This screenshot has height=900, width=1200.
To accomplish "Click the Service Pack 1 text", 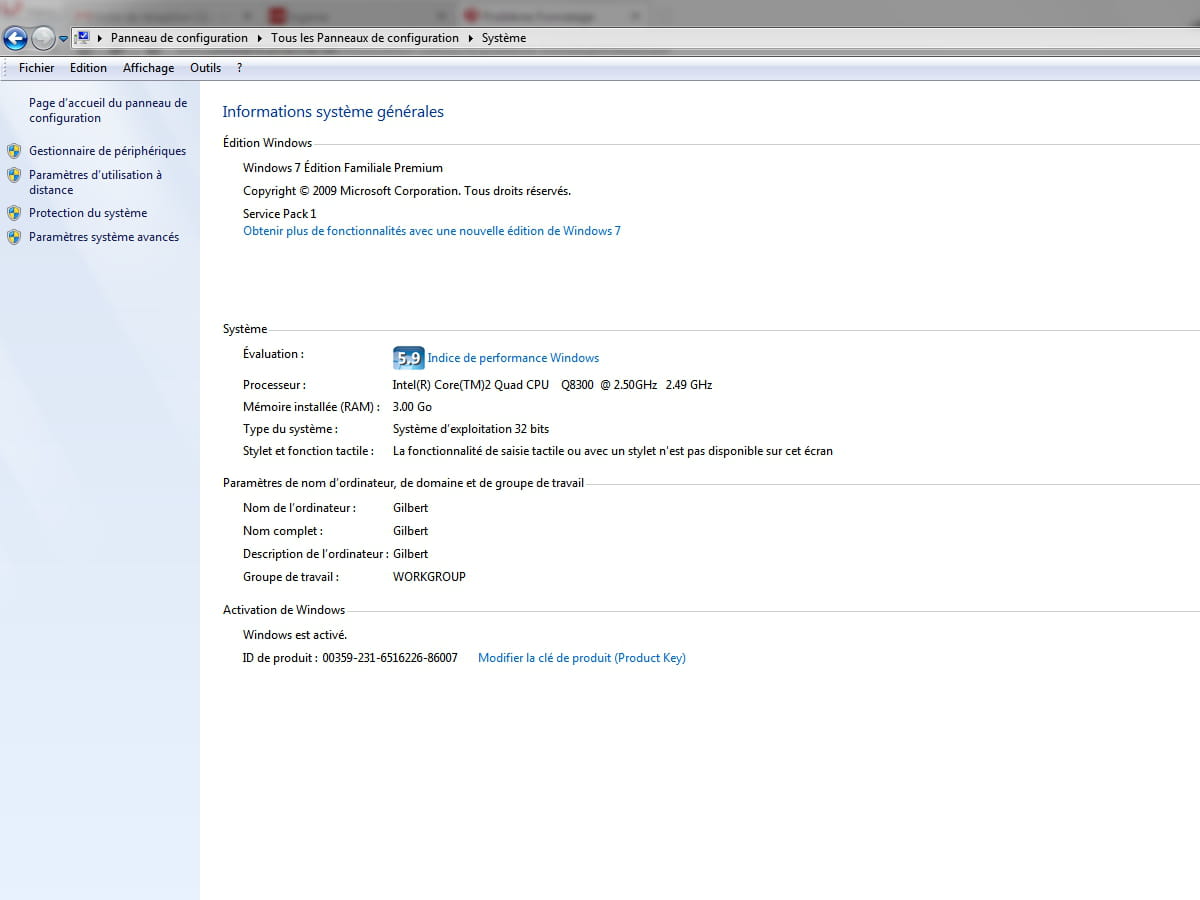I will 280,214.
